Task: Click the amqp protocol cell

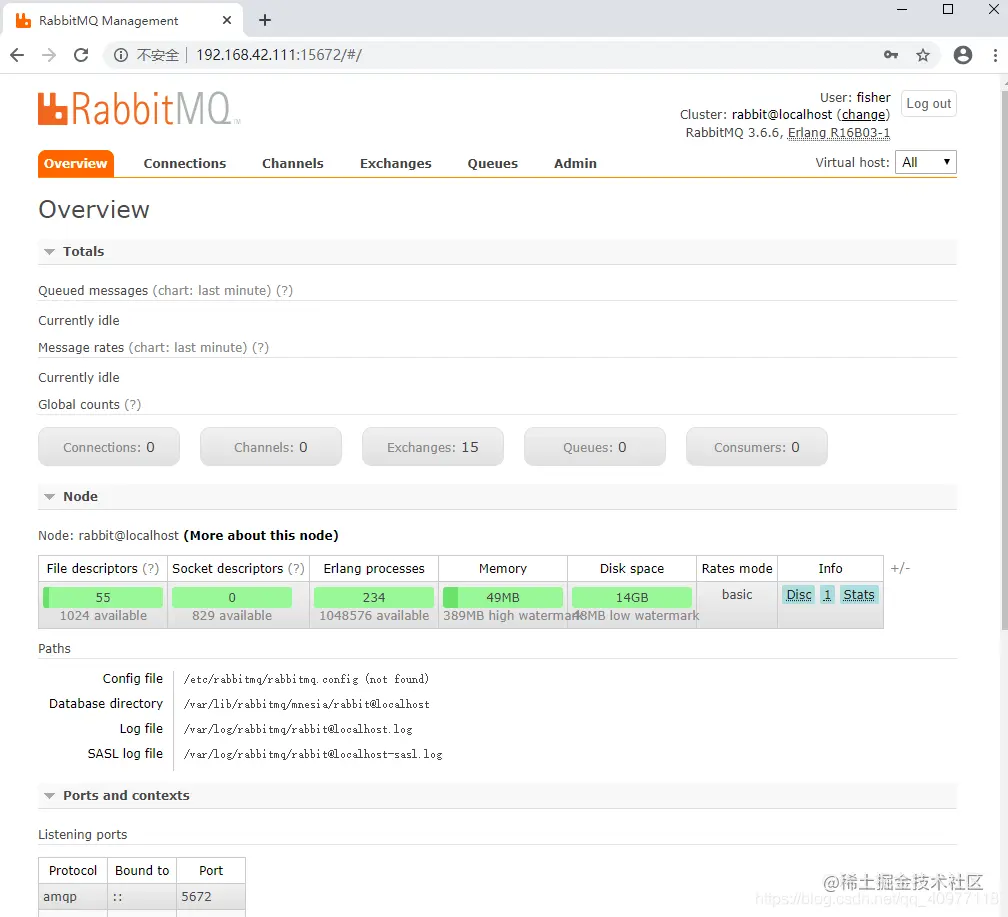Action: pos(73,896)
